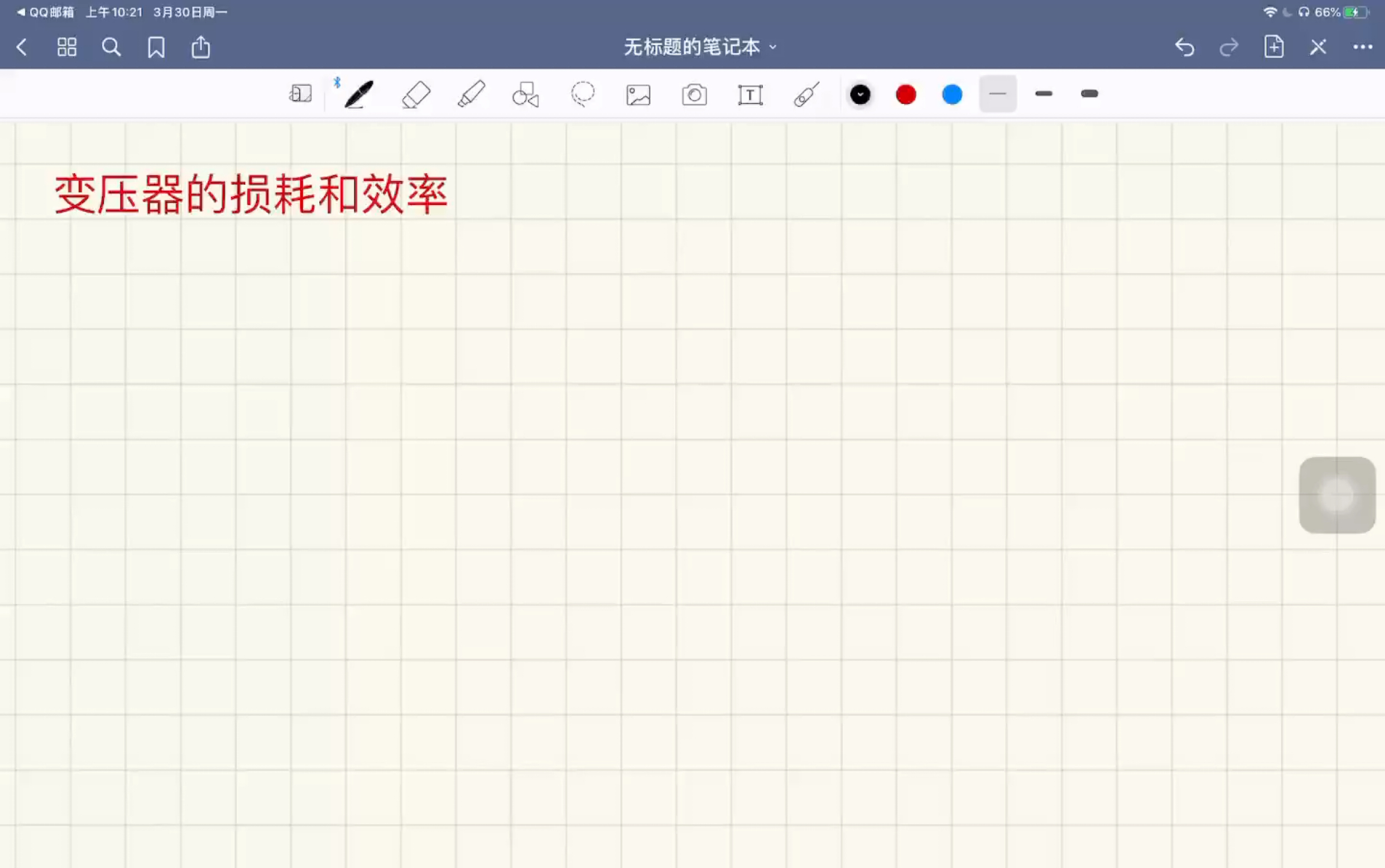Tap the red heading 变压器的损耗和效率
The height and width of the screenshot is (868, 1385).
click(x=251, y=194)
